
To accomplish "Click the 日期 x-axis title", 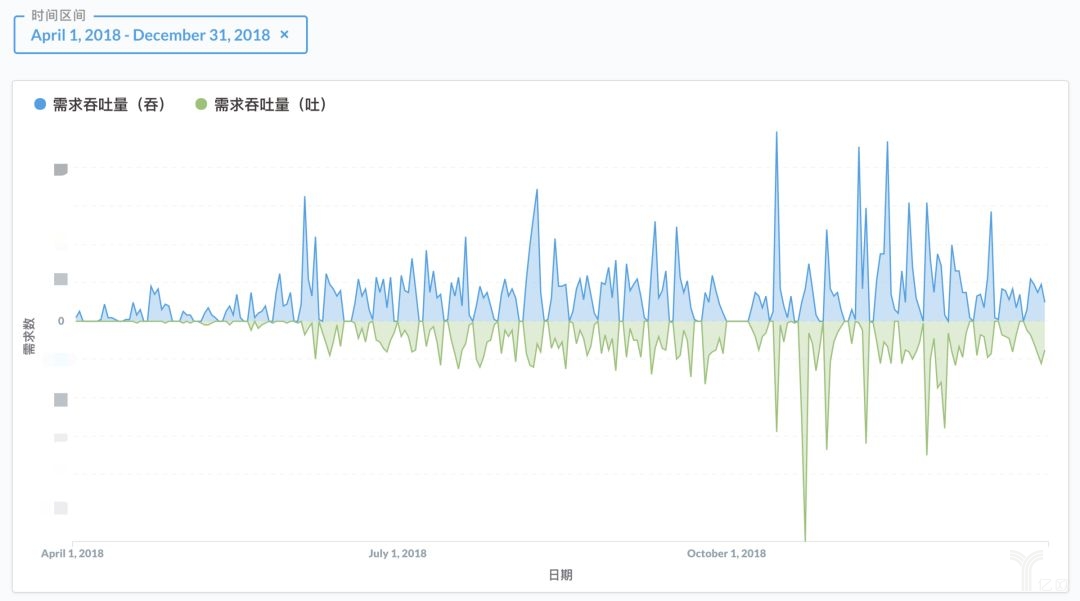I will (x=560, y=575).
